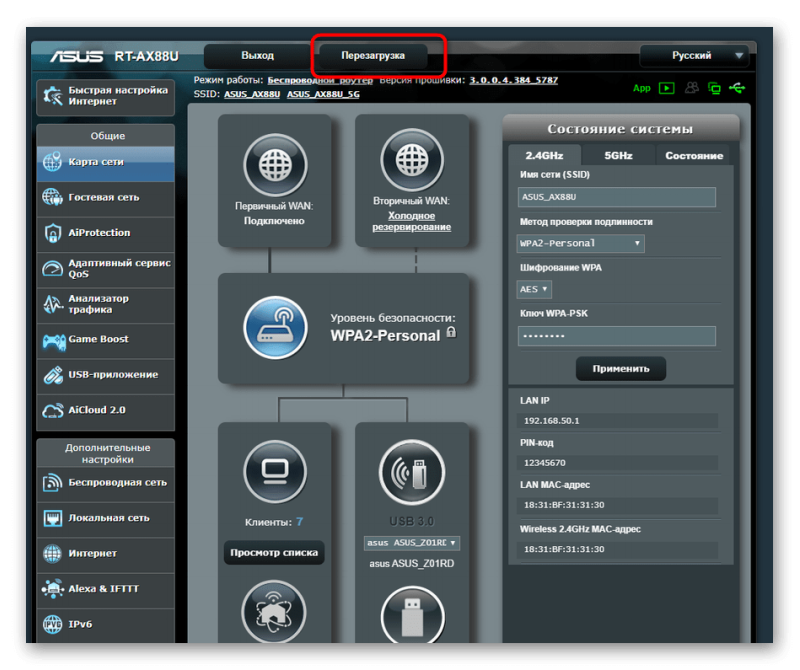800x670 pixels.
Task: Open the asus ASUS_Z01RD USB device dropdown
Action: point(412,543)
